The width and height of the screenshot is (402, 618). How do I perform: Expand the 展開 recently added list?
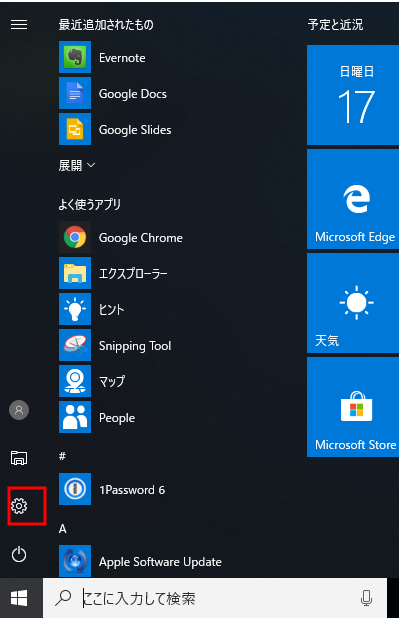pyautogui.click(x=77, y=165)
